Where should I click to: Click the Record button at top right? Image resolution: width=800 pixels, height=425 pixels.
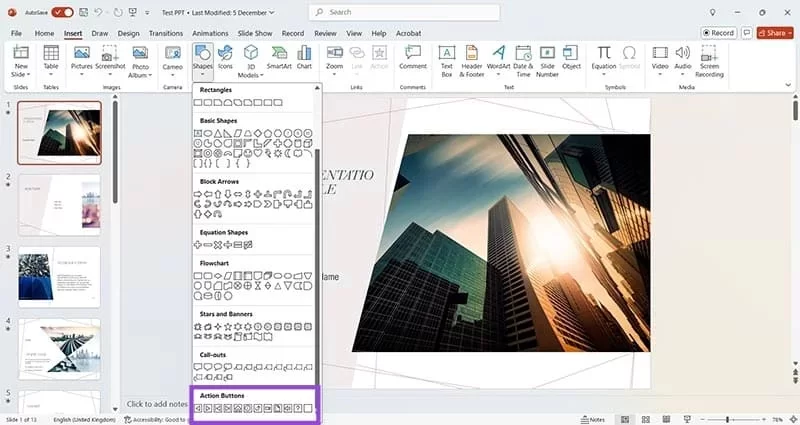pyautogui.click(x=718, y=32)
